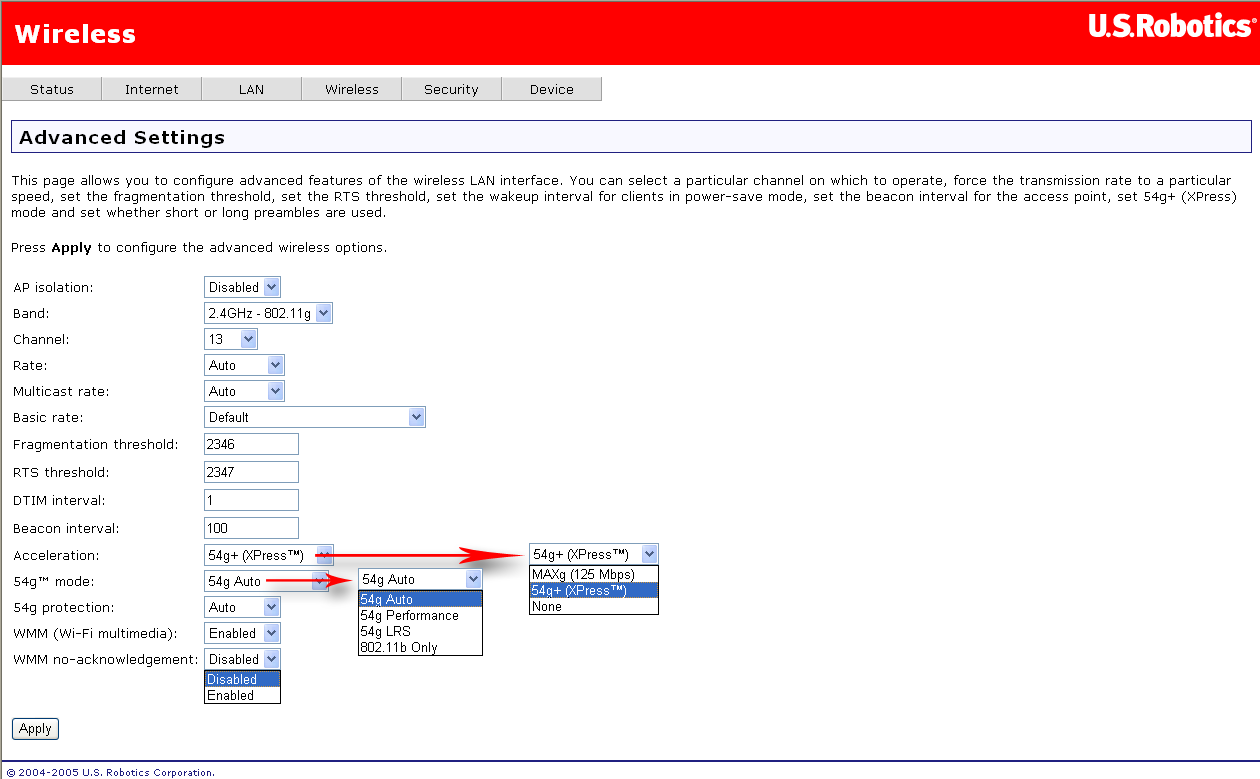This screenshot has height=779, width=1260.
Task: Click the DTIM interval field
Action: (x=251, y=500)
